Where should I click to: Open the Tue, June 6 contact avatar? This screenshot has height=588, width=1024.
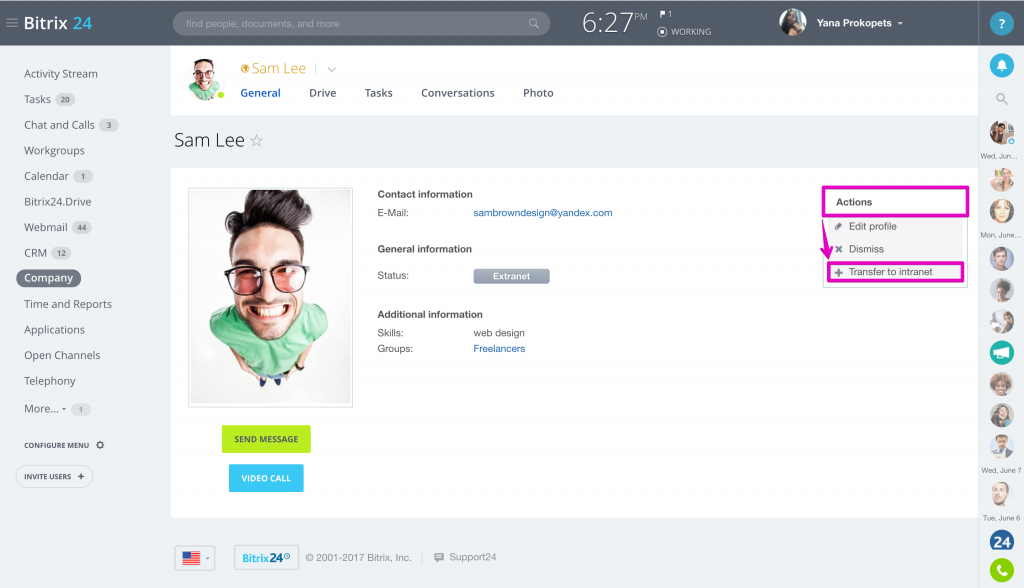1000,494
